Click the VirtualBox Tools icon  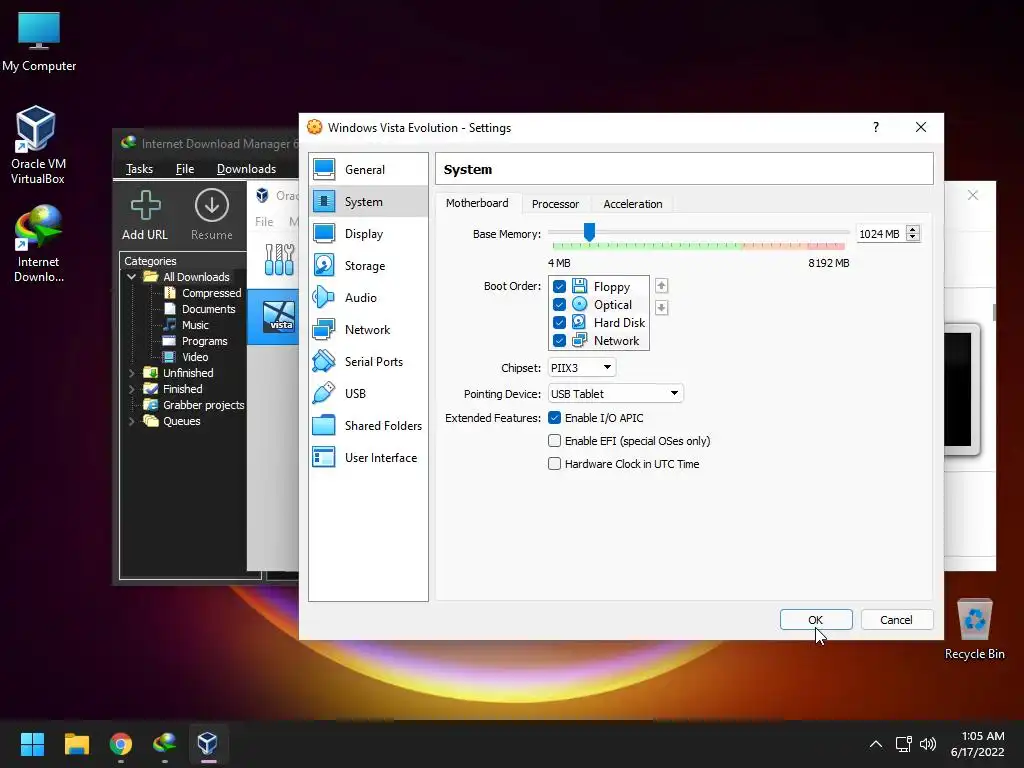pyautogui.click(x=280, y=259)
